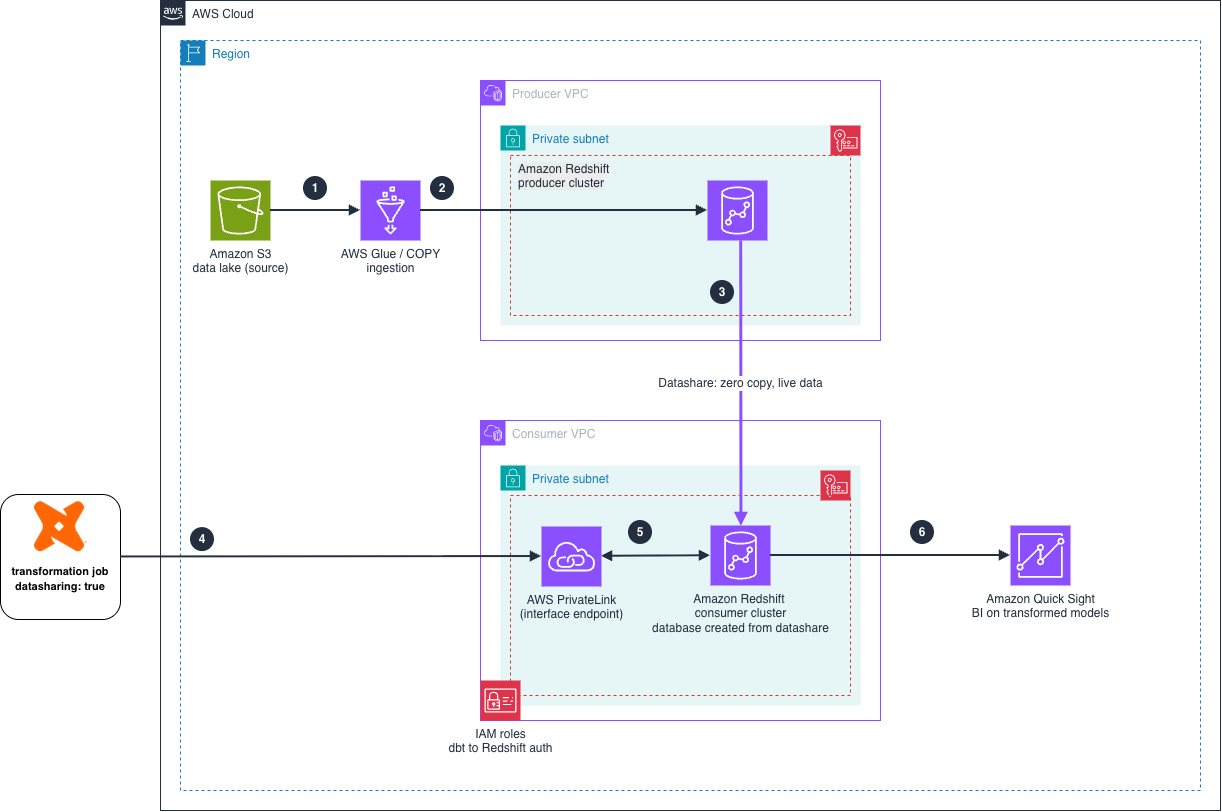1222x812 pixels.
Task: Click 'Amazon Quick Sight BI on transformed models' label
Action: 1040,606
